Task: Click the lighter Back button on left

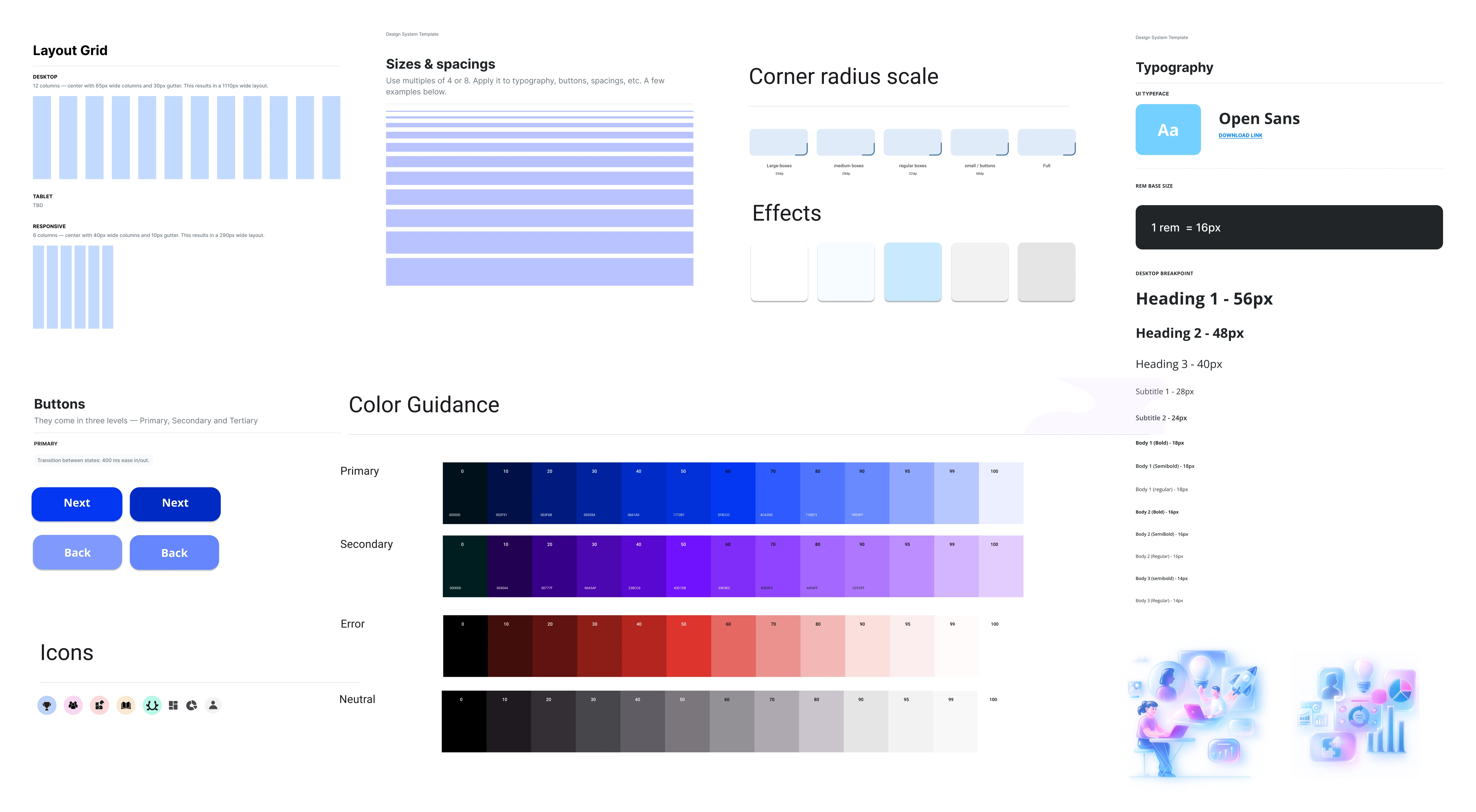Action: (77, 553)
